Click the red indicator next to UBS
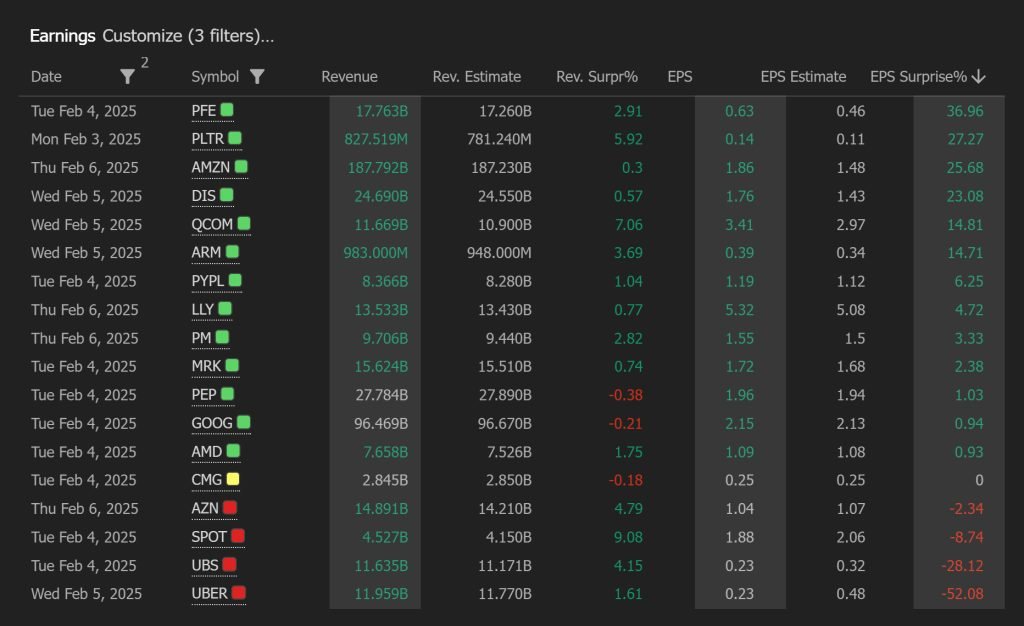The width and height of the screenshot is (1024, 626). (x=229, y=564)
